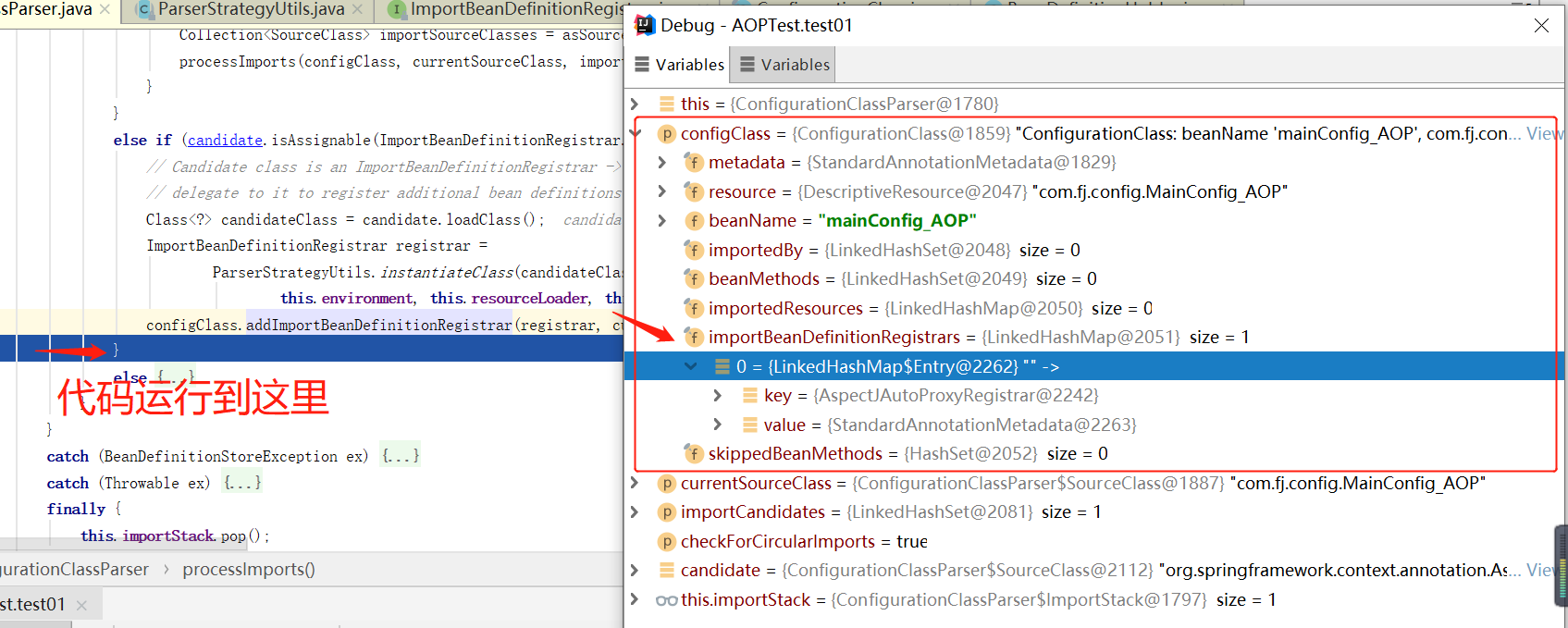Select the beanMethods LinkedHashSet@2049 row

[1095, 278]
